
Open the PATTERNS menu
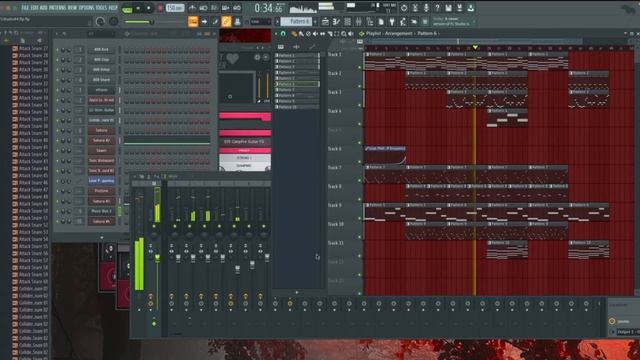pyautogui.click(x=57, y=8)
